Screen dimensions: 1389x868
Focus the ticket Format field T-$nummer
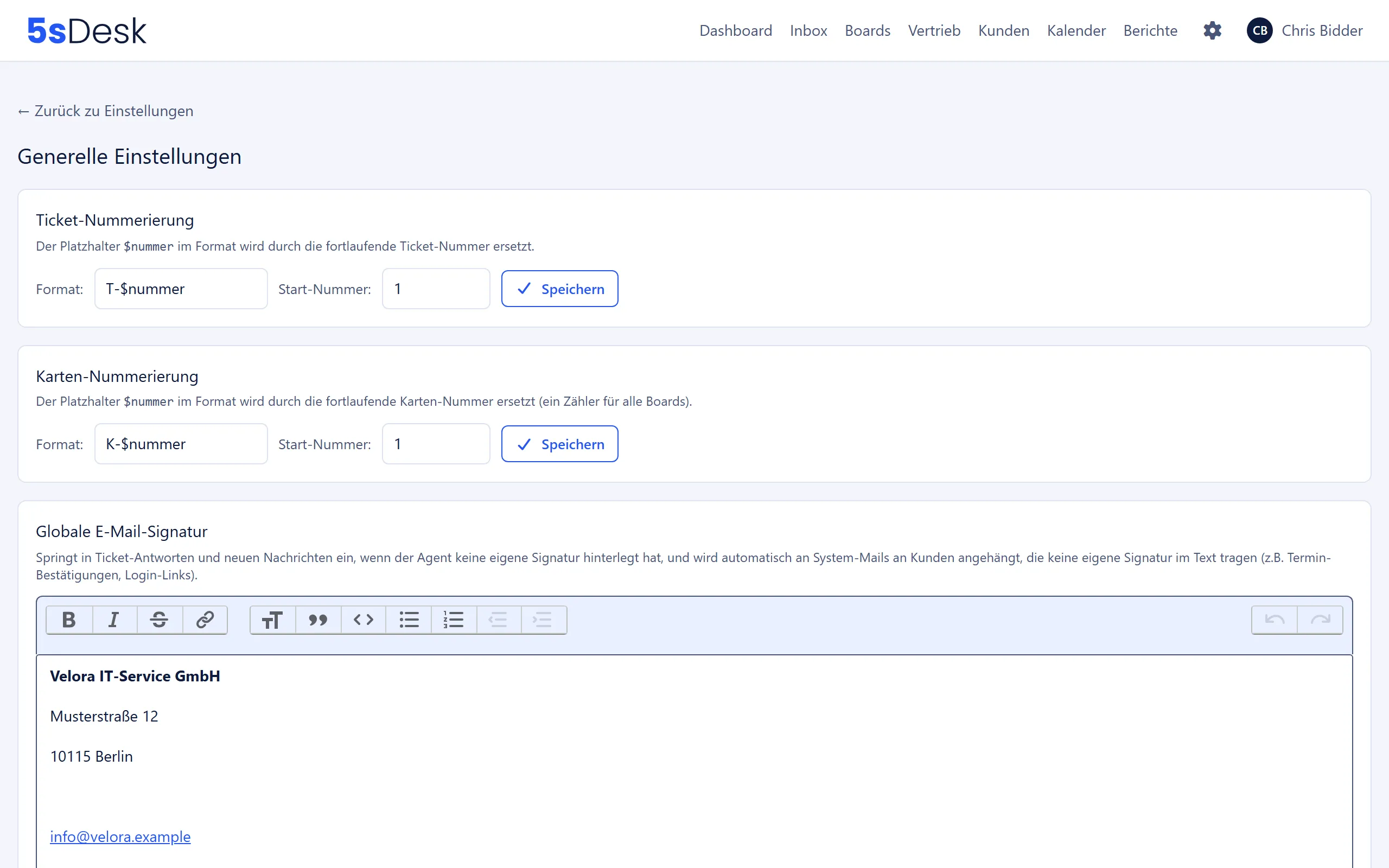tap(181, 289)
